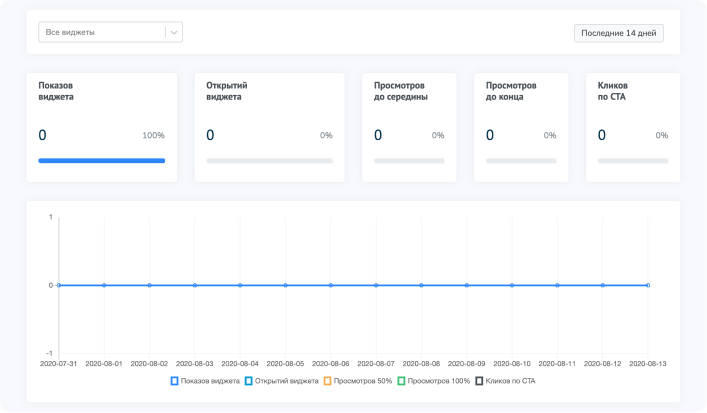Toggle the "Показов виджета" legend series
This screenshot has height=413, width=707.
tap(205, 381)
